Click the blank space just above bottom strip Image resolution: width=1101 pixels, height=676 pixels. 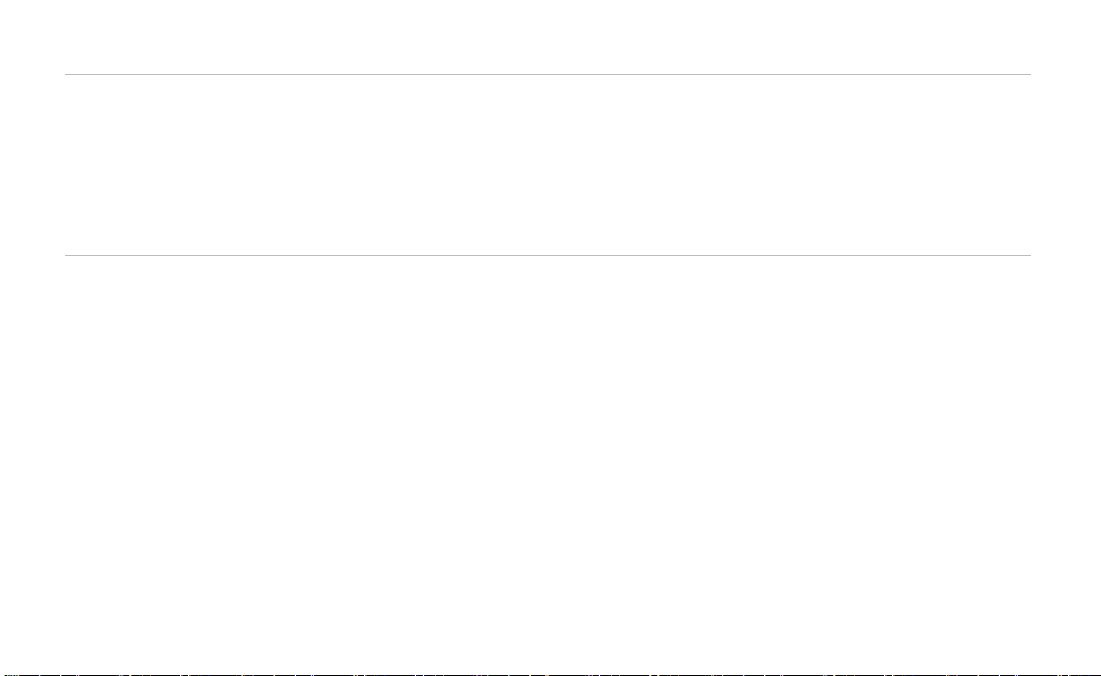(550, 663)
